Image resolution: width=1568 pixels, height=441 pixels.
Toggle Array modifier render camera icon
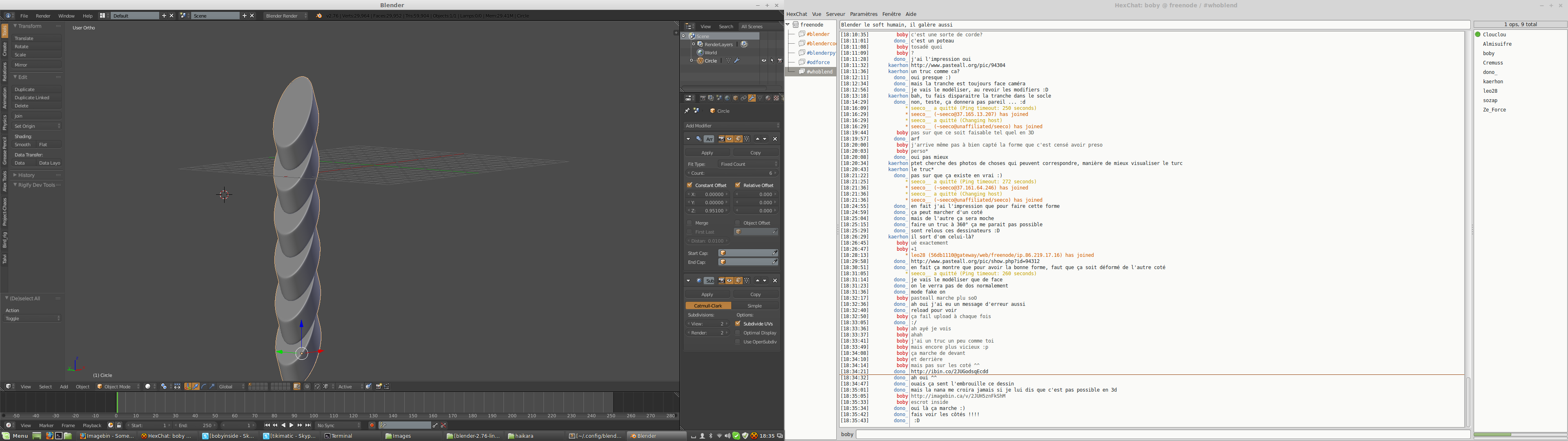(721, 139)
